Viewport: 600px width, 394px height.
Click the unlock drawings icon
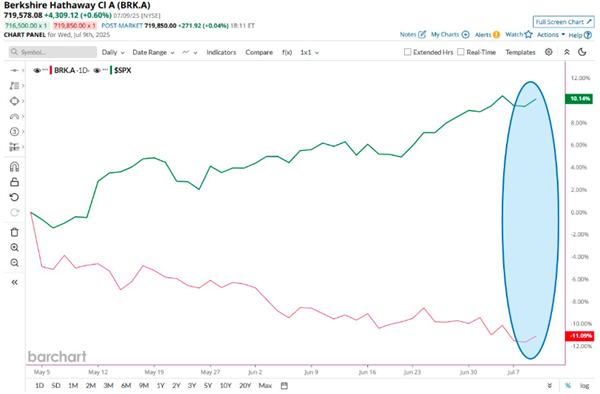click(14, 182)
